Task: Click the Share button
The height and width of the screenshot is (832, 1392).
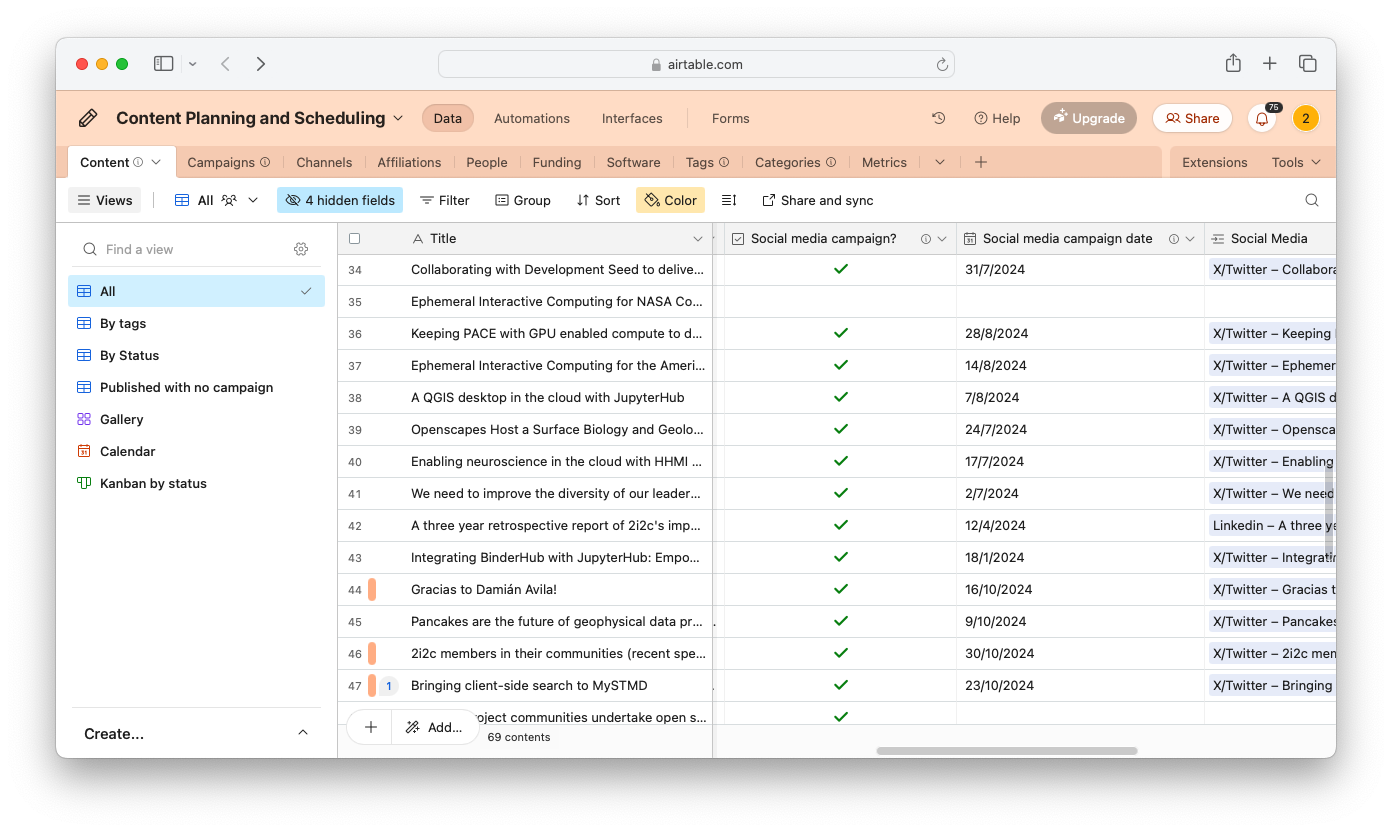Action: (x=1192, y=118)
